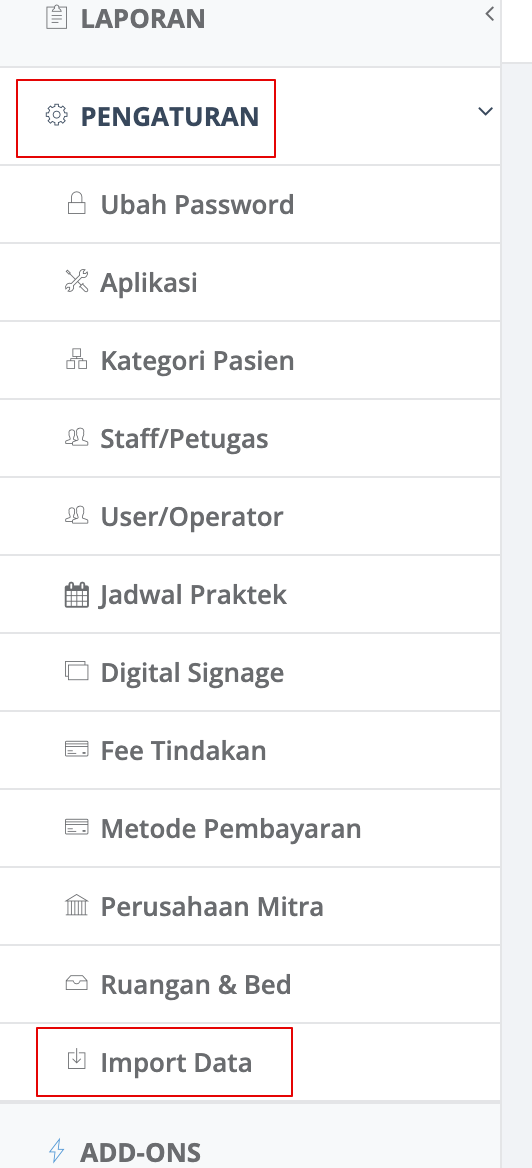Viewport: 532px width, 1168px height.
Task: Expand the LAPORAN section using its arrow
Action: (x=489, y=13)
